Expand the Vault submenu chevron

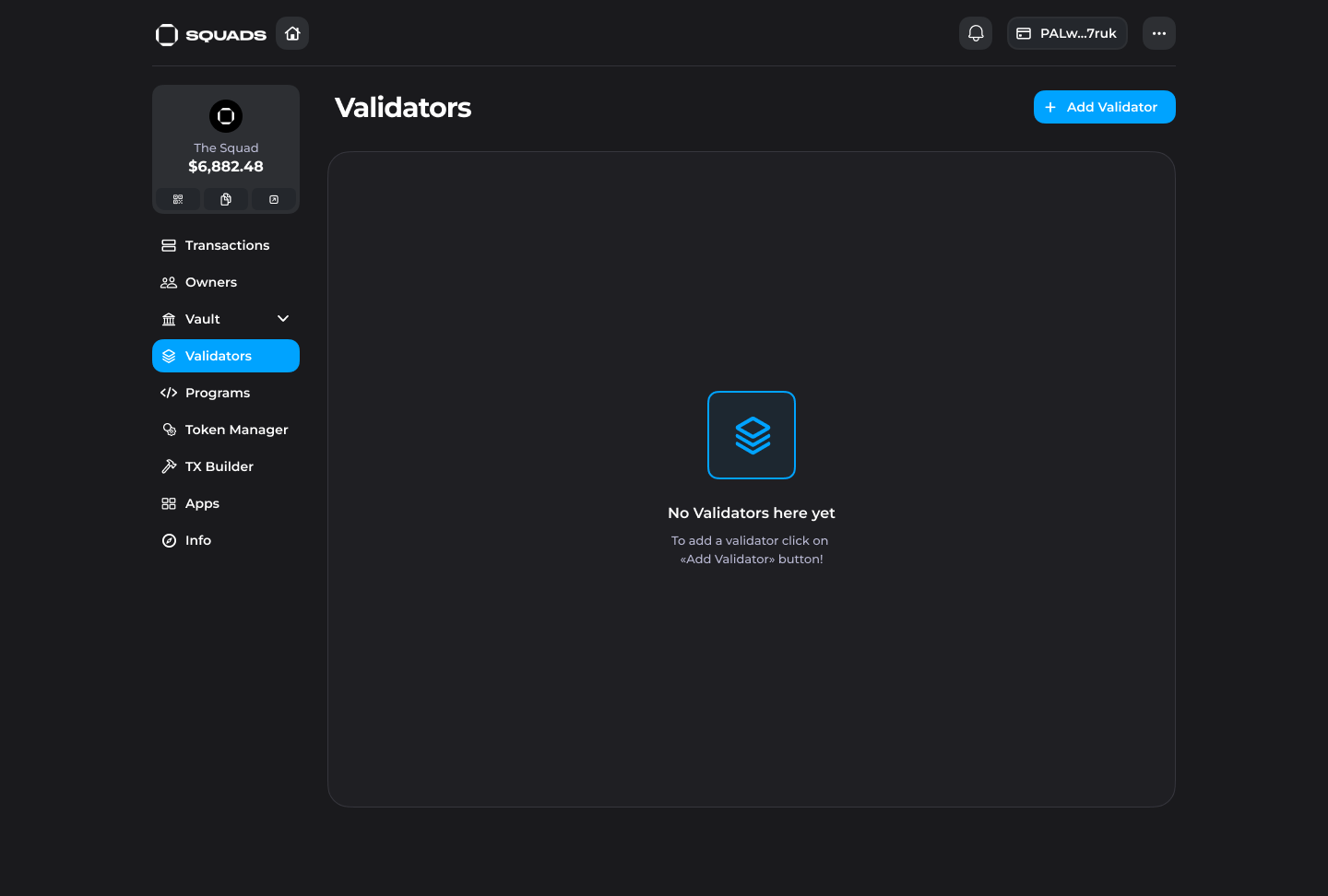[283, 319]
